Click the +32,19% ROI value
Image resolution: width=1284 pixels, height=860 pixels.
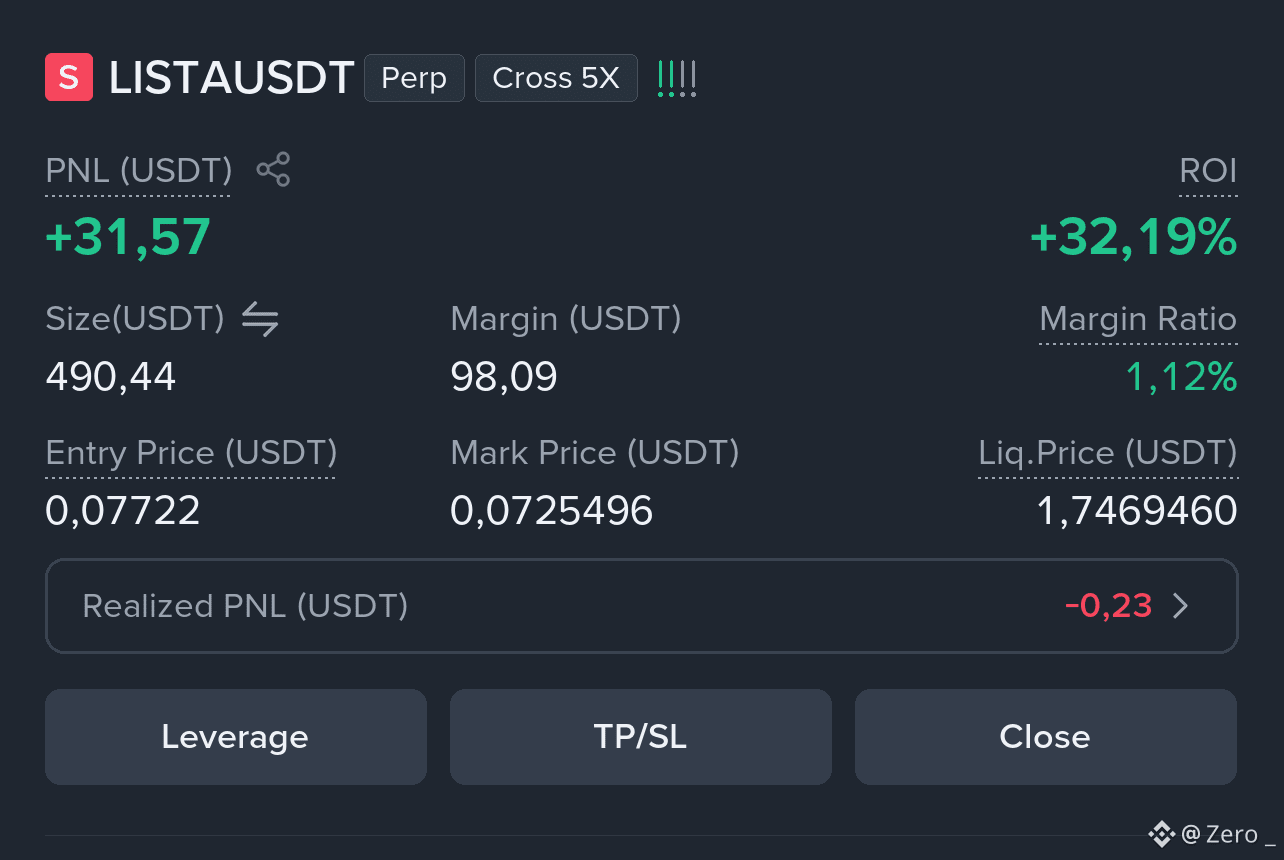[1134, 237]
